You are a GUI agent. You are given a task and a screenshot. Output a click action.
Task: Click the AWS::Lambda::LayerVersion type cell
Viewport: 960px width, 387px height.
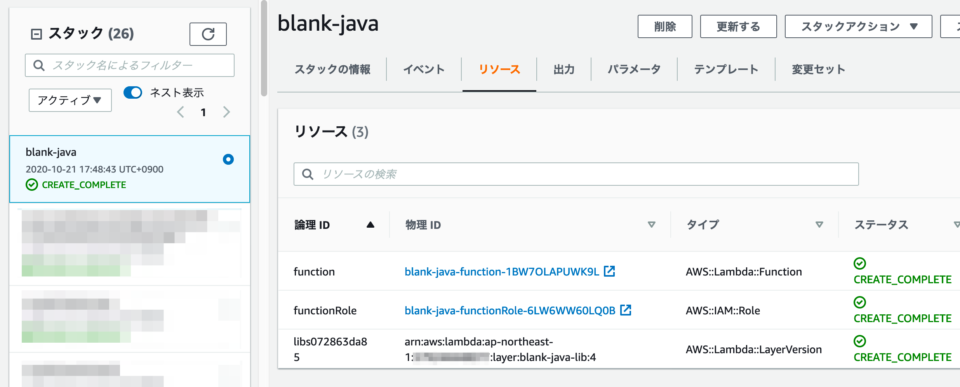click(x=754, y=349)
